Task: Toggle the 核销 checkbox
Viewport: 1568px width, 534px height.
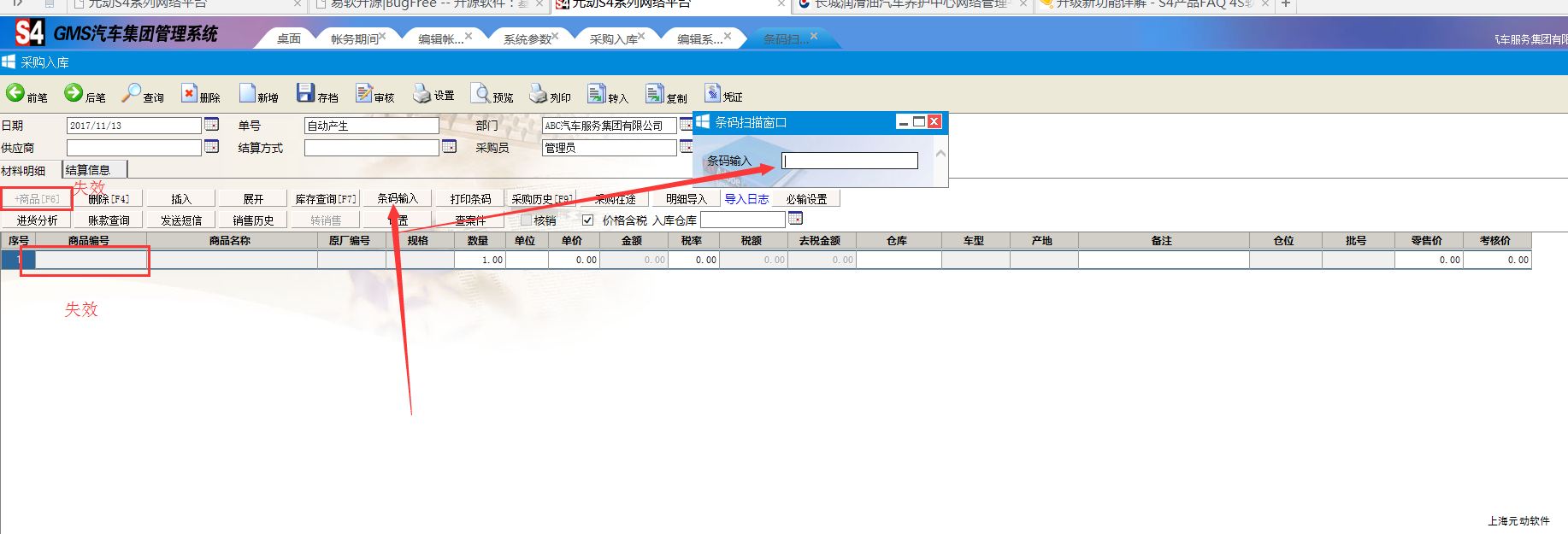Action: pos(526,220)
